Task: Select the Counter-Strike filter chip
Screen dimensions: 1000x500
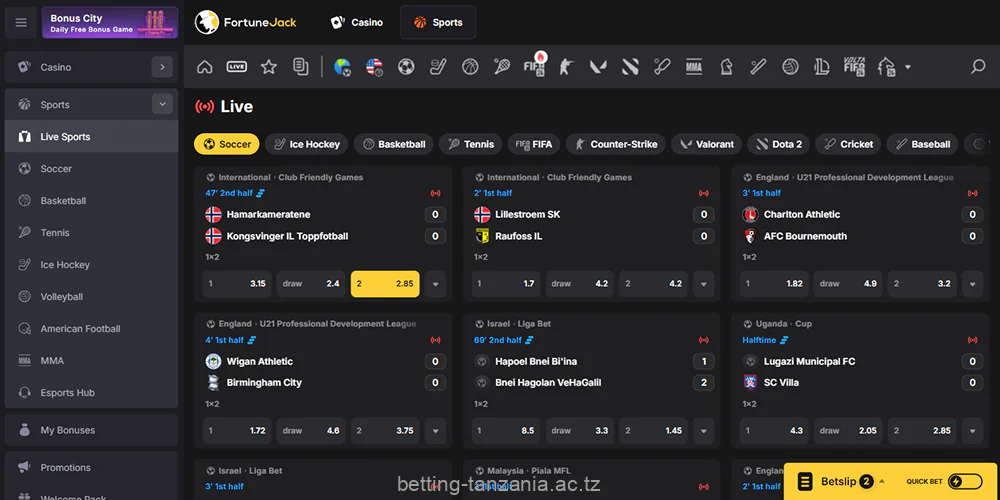Action: pyautogui.click(x=615, y=144)
